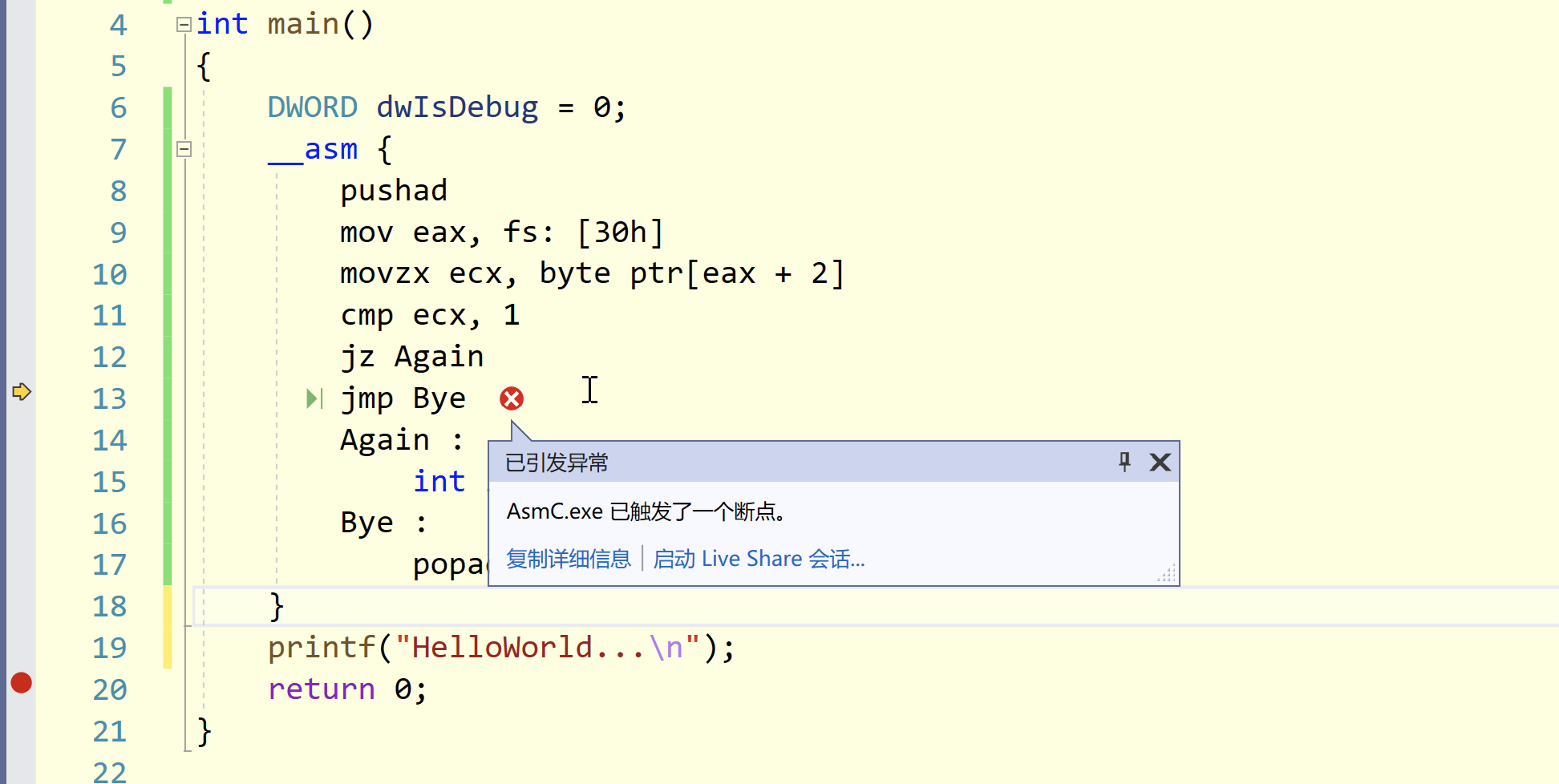The image size is (1559, 784).
Task: Pin the exception popup
Action: pyautogui.click(x=1124, y=462)
